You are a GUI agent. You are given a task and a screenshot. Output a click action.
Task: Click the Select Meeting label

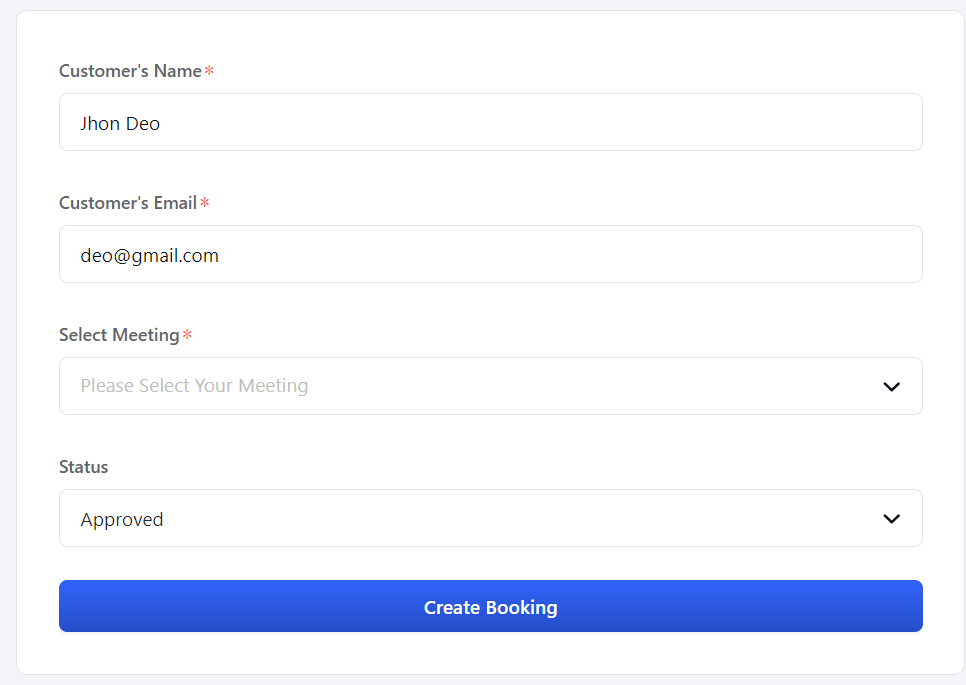coord(117,334)
